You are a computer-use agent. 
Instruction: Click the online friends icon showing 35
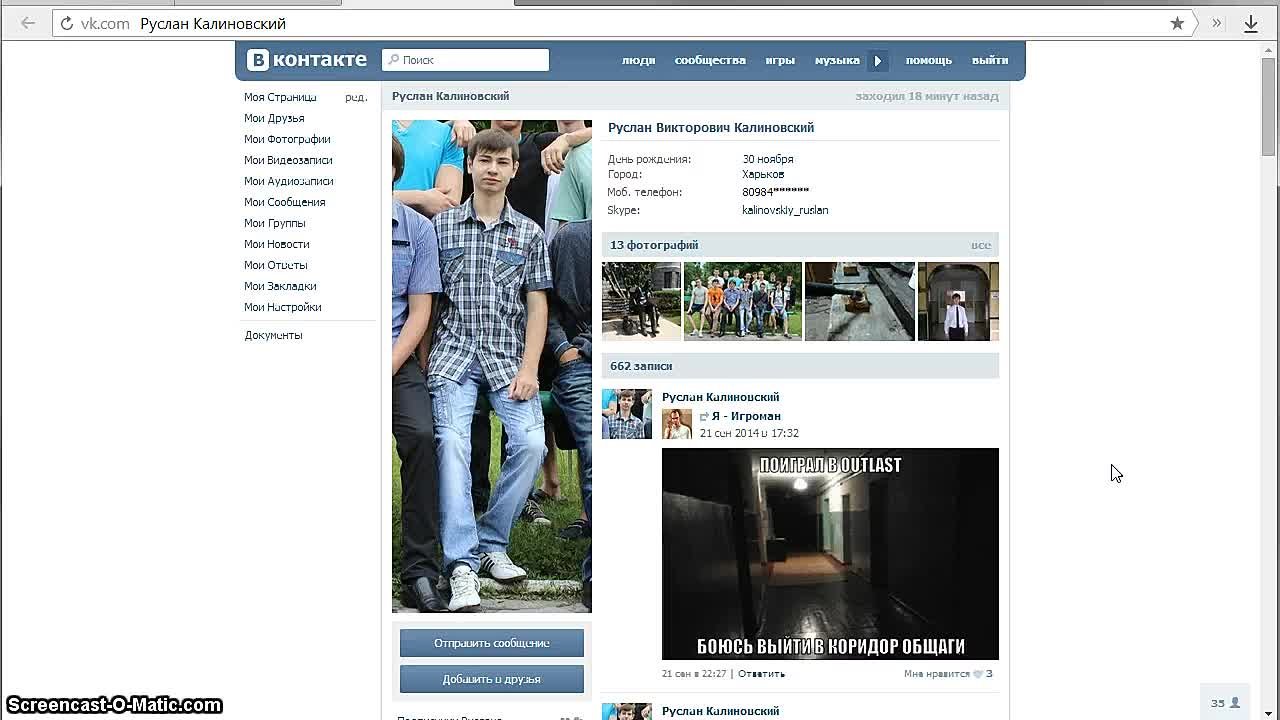point(1224,702)
